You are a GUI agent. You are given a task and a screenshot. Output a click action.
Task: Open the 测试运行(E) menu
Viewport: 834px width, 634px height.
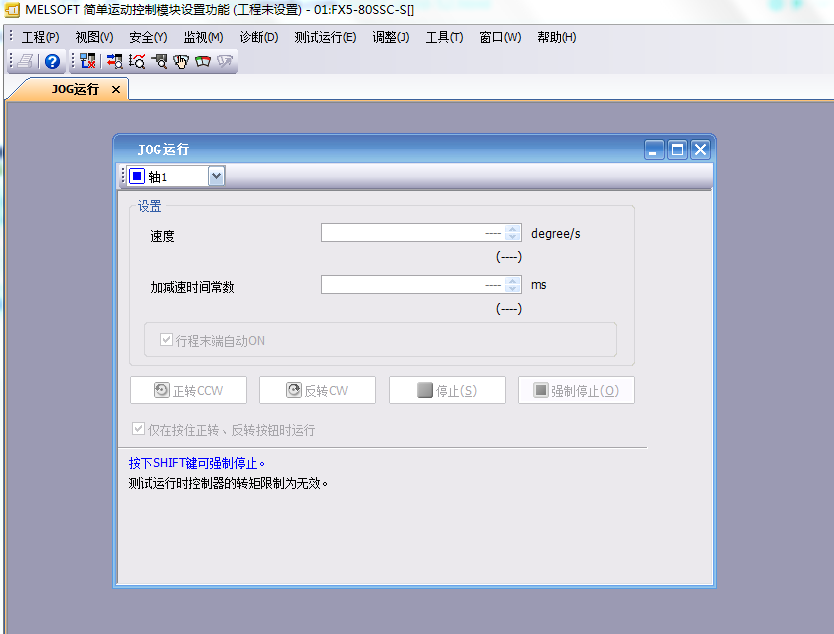(x=325, y=37)
